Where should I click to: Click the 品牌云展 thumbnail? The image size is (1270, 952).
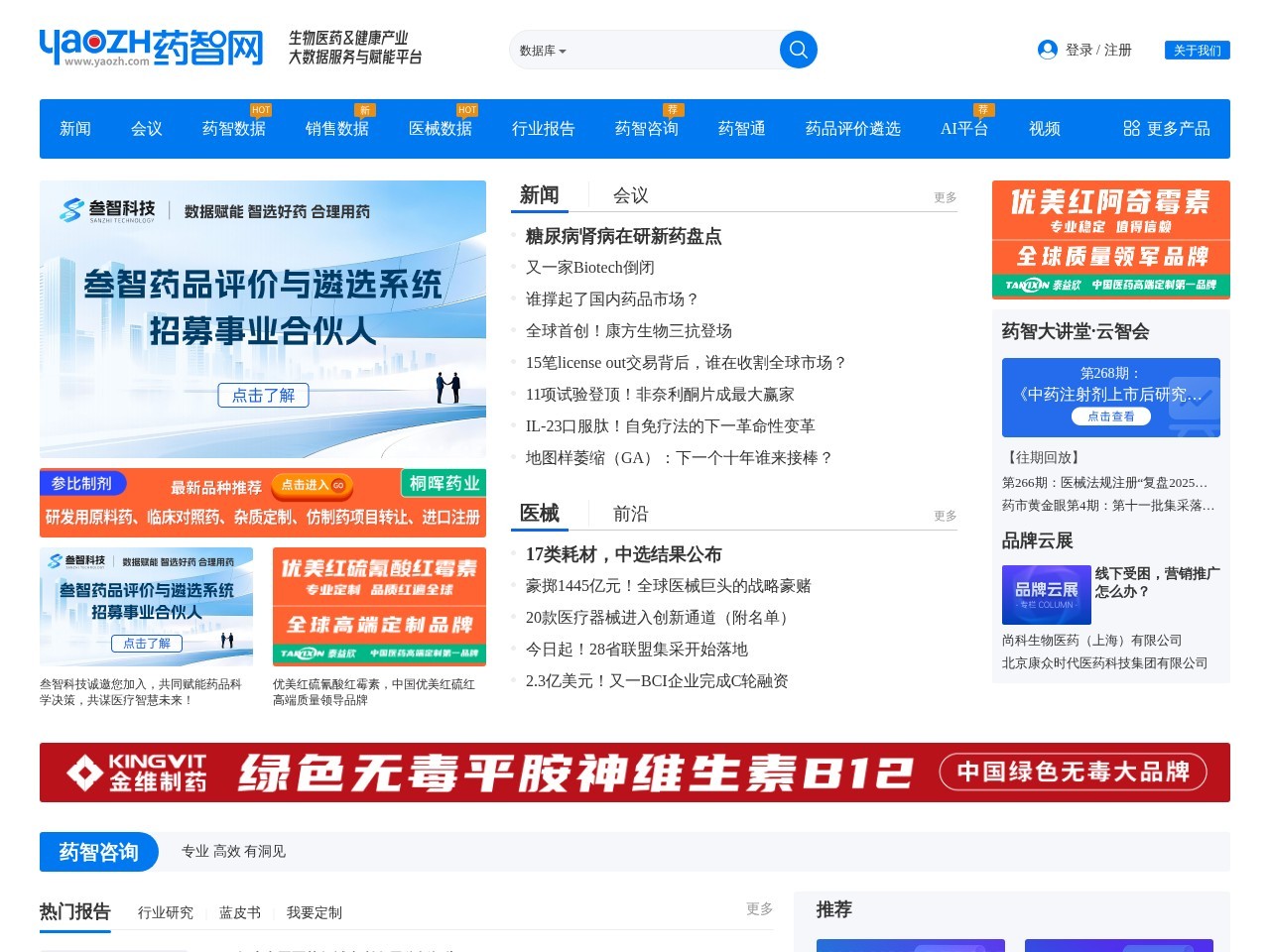[x=1047, y=594]
